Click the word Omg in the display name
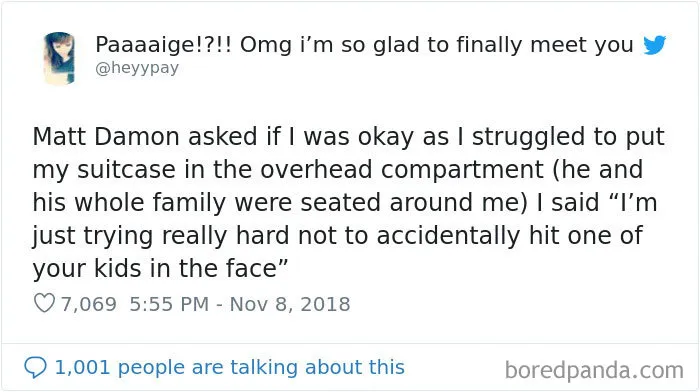This screenshot has width=700, height=392. (x=266, y=45)
